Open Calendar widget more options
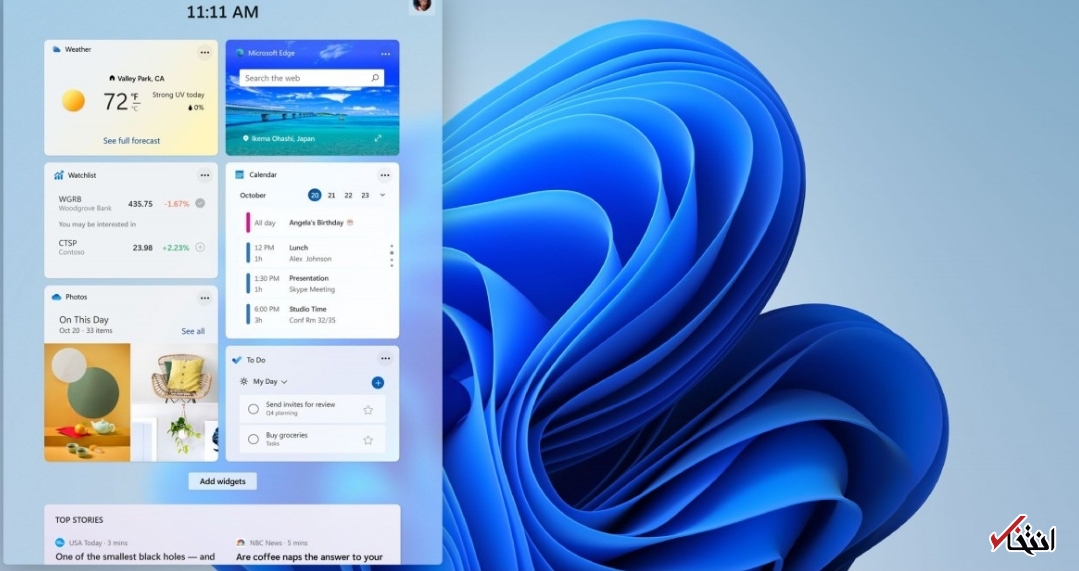The image size is (1079, 571). coord(385,175)
